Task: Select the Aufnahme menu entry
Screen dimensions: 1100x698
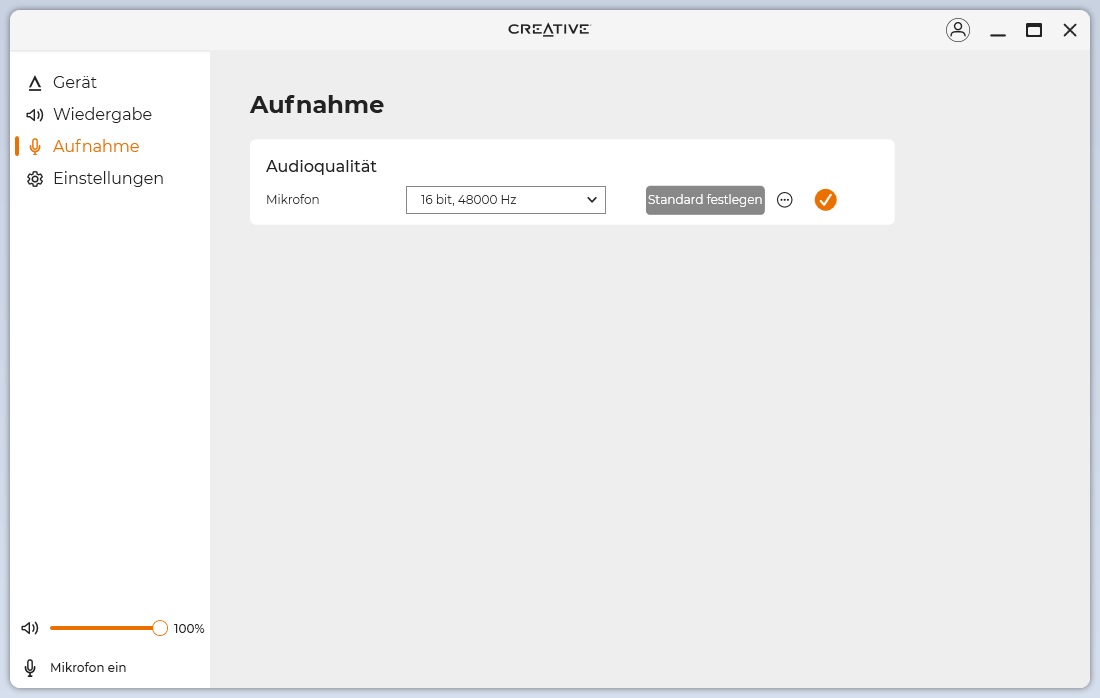Action: [96, 147]
